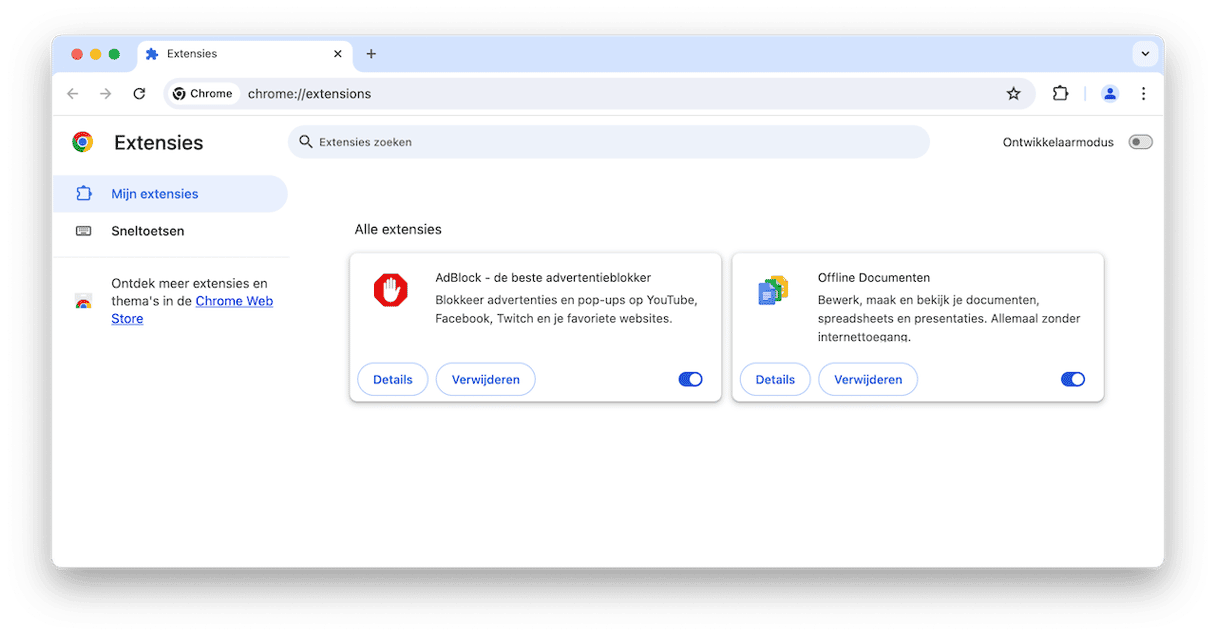Click Verwijderen for Offline Documenten
The width and height of the screenshot is (1216, 636).
click(x=868, y=380)
